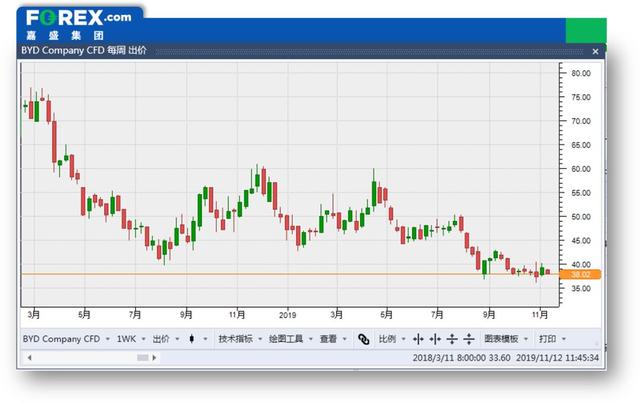
Task: Click the chart title BYD Company CFD 每周 出价
Action: [84, 51]
